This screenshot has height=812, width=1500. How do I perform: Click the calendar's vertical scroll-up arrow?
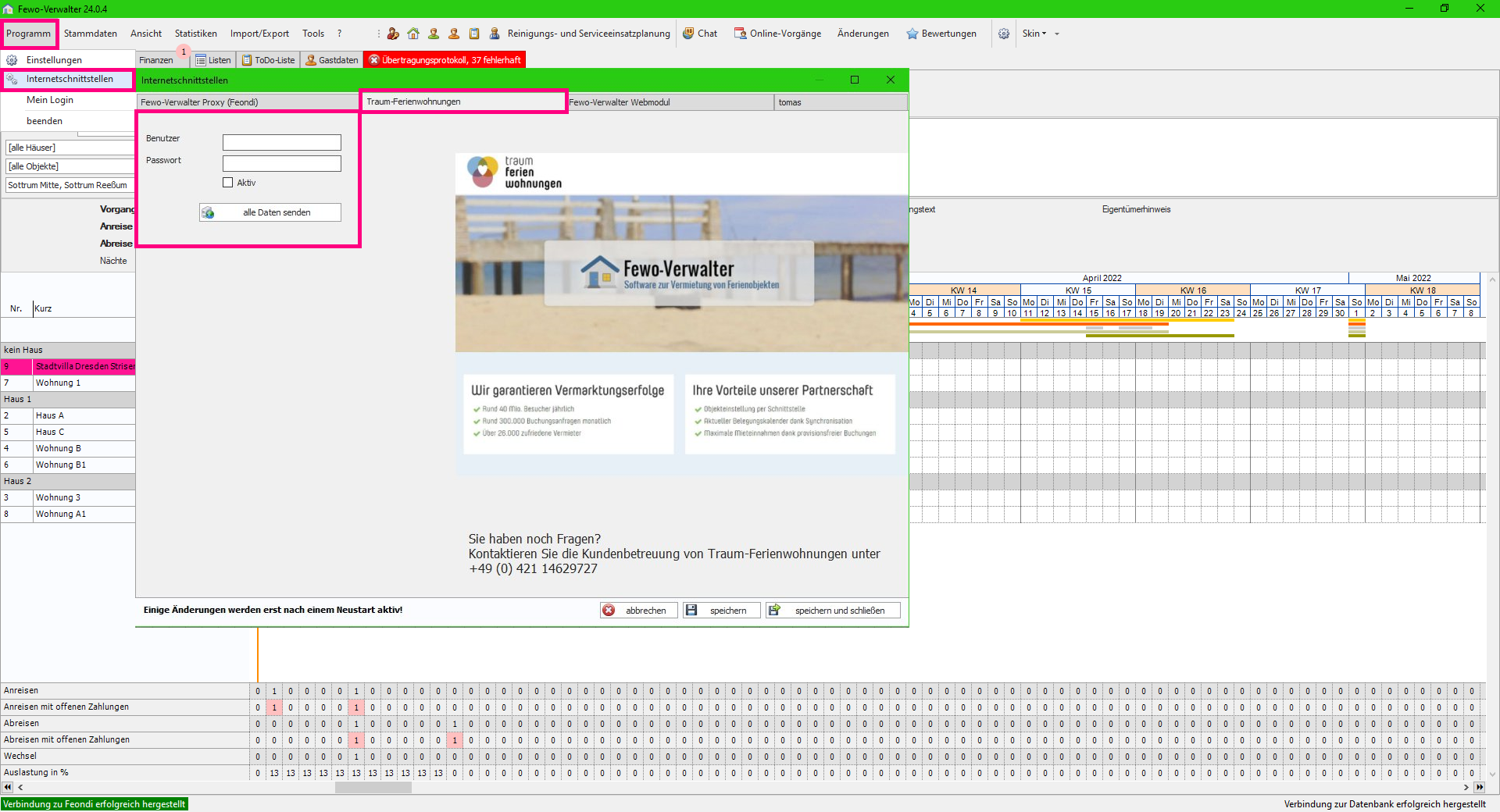click(x=1492, y=279)
